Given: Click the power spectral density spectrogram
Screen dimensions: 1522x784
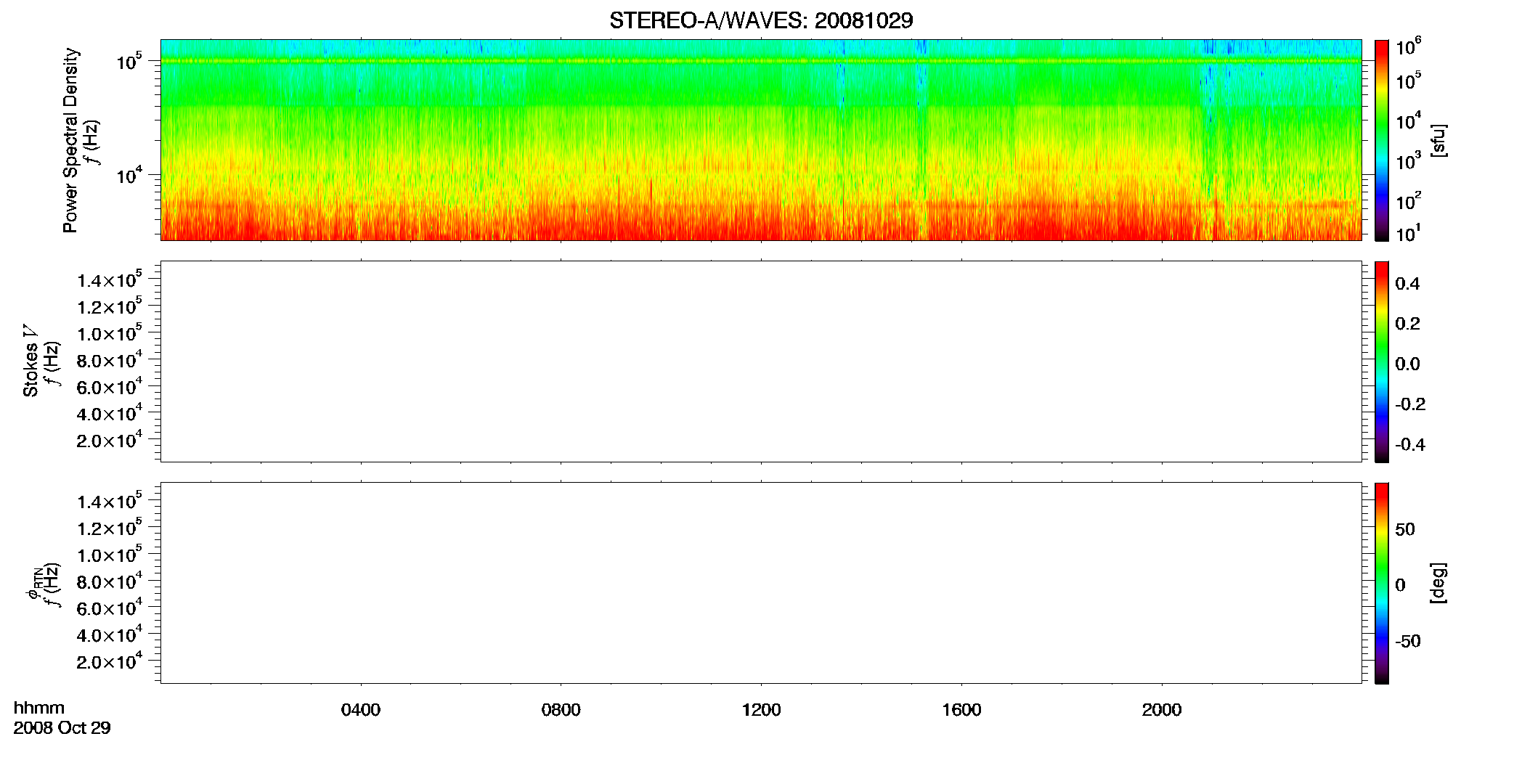Looking at the screenshot, I should pyautogui.click(x=761, y=140).
